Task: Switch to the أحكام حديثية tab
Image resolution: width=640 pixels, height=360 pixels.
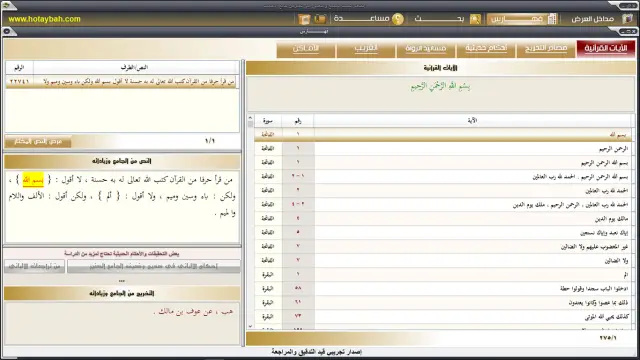Action: click(486, 49)
